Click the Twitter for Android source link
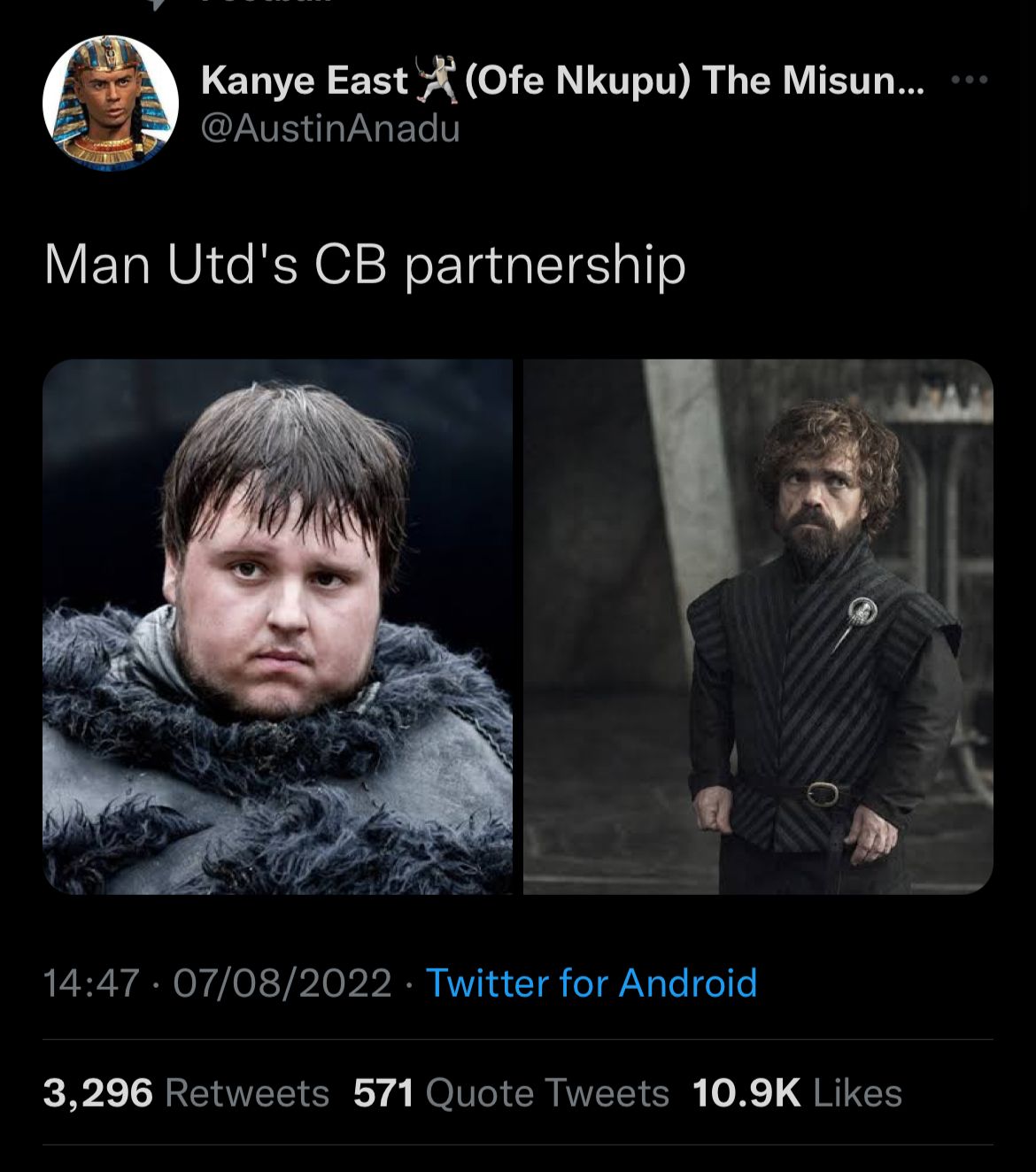Screen dimensions: 1036x1172 click(591, 983)
